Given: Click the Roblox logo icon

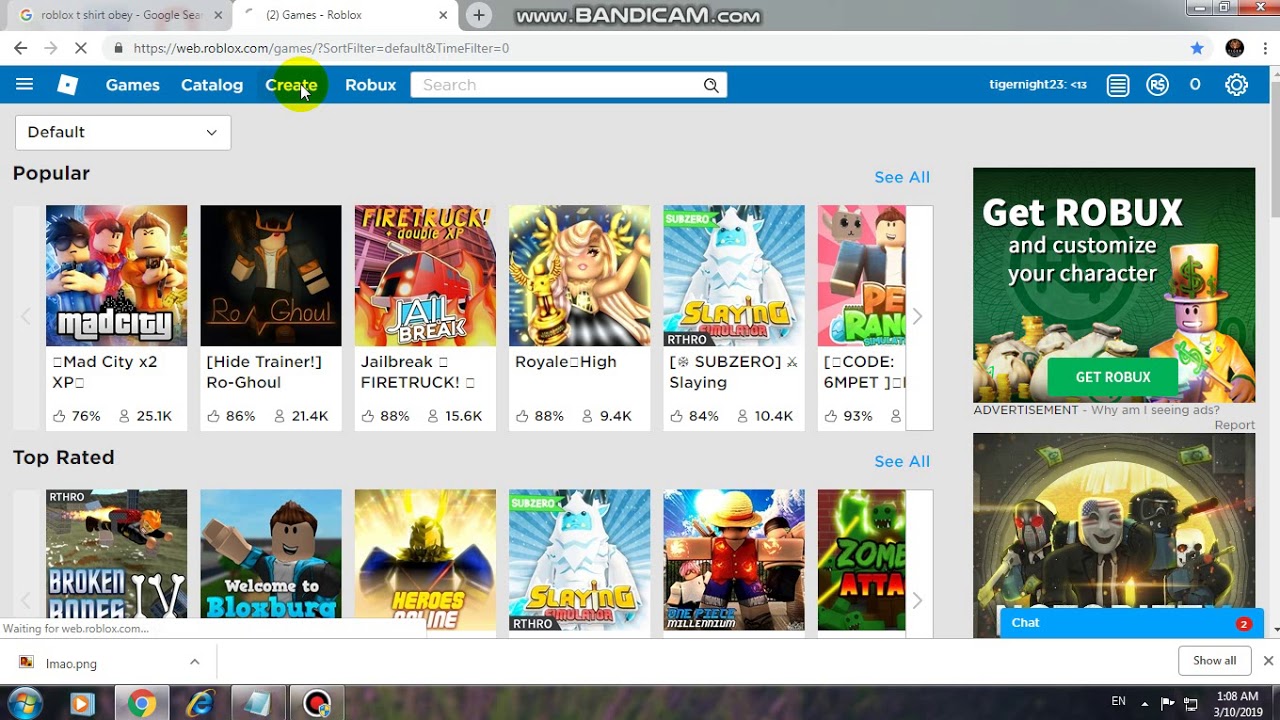Looking at the screenshot, I should click(67, 85).
